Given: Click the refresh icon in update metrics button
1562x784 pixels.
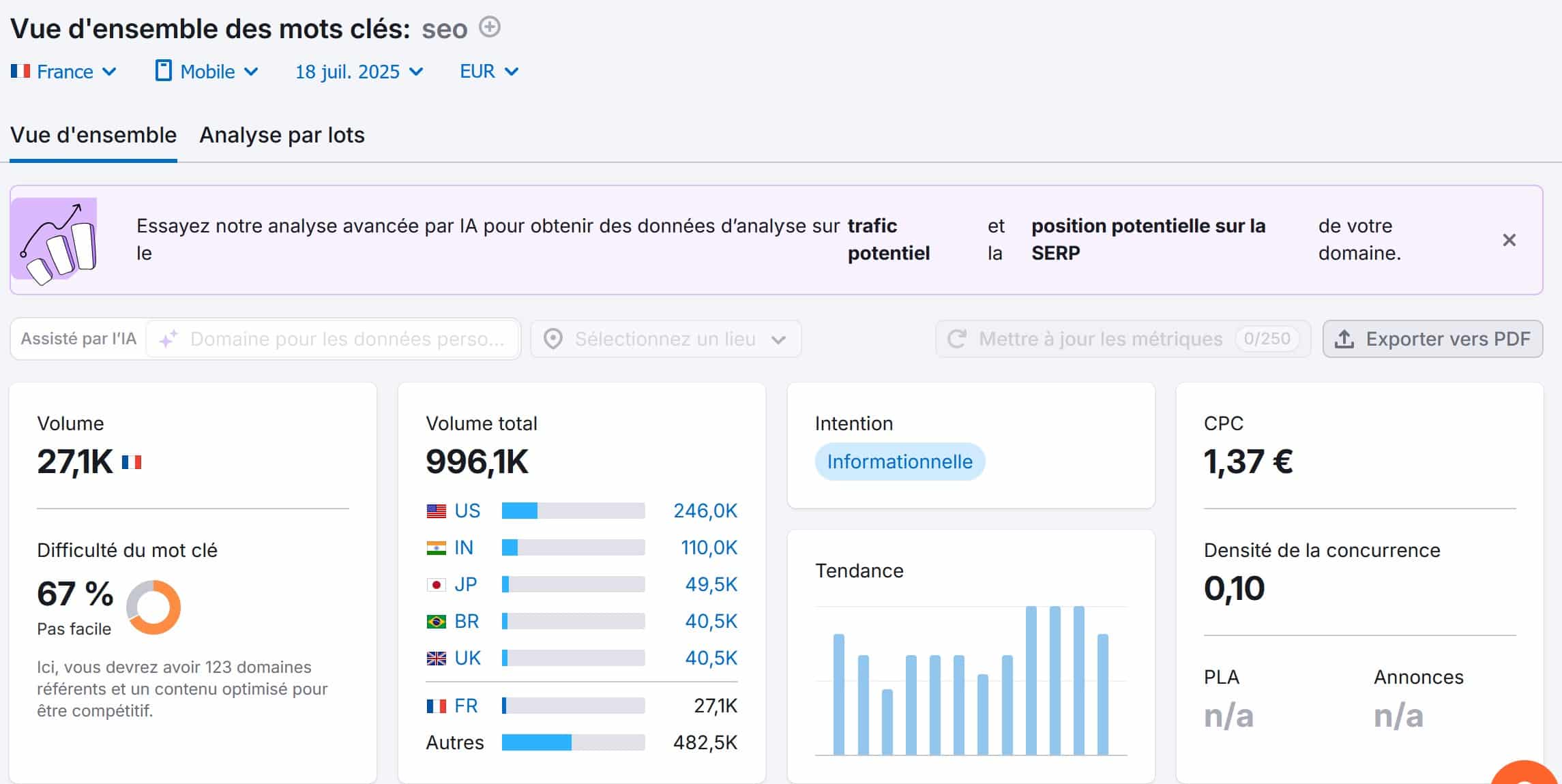Looking at the screenshot, I should (x=957, y=339).
